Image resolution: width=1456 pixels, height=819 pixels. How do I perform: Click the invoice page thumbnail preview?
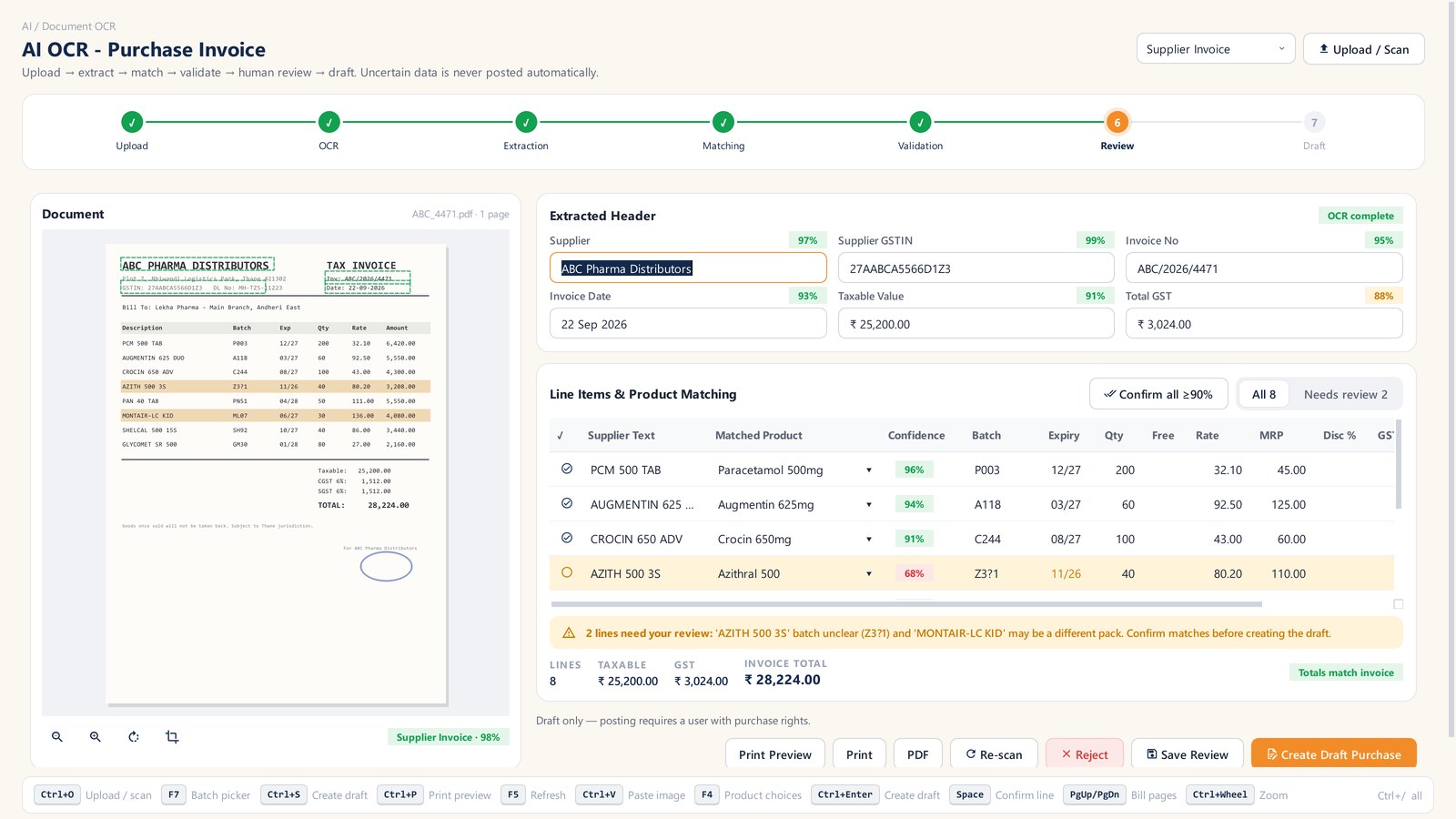276,473
